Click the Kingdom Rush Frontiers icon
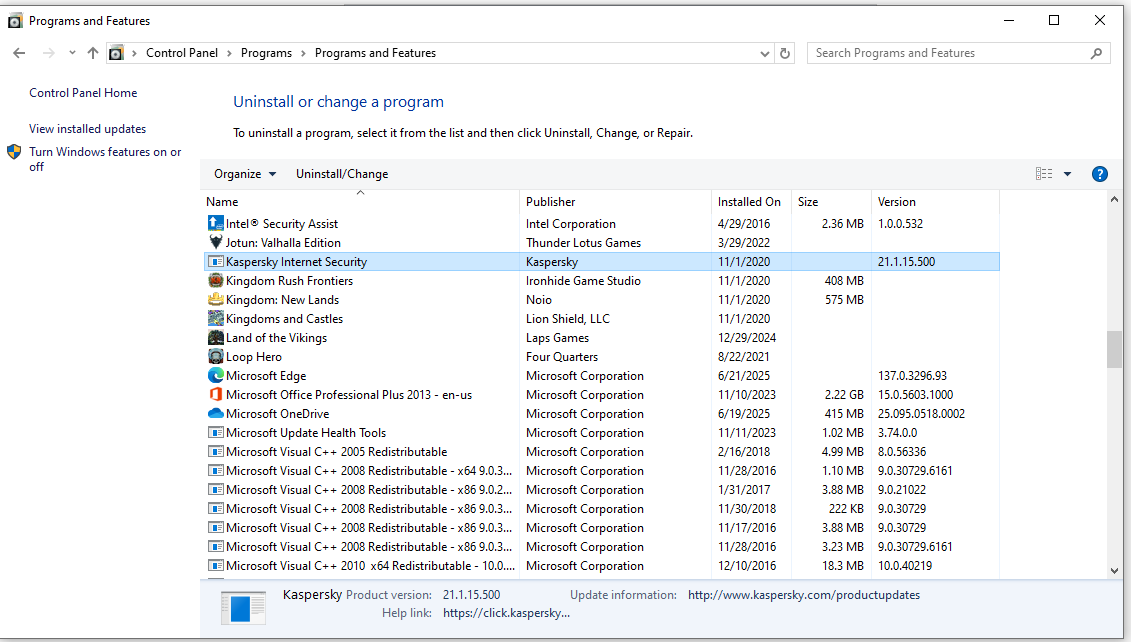The image size is (1131, 642). (215, 280)
